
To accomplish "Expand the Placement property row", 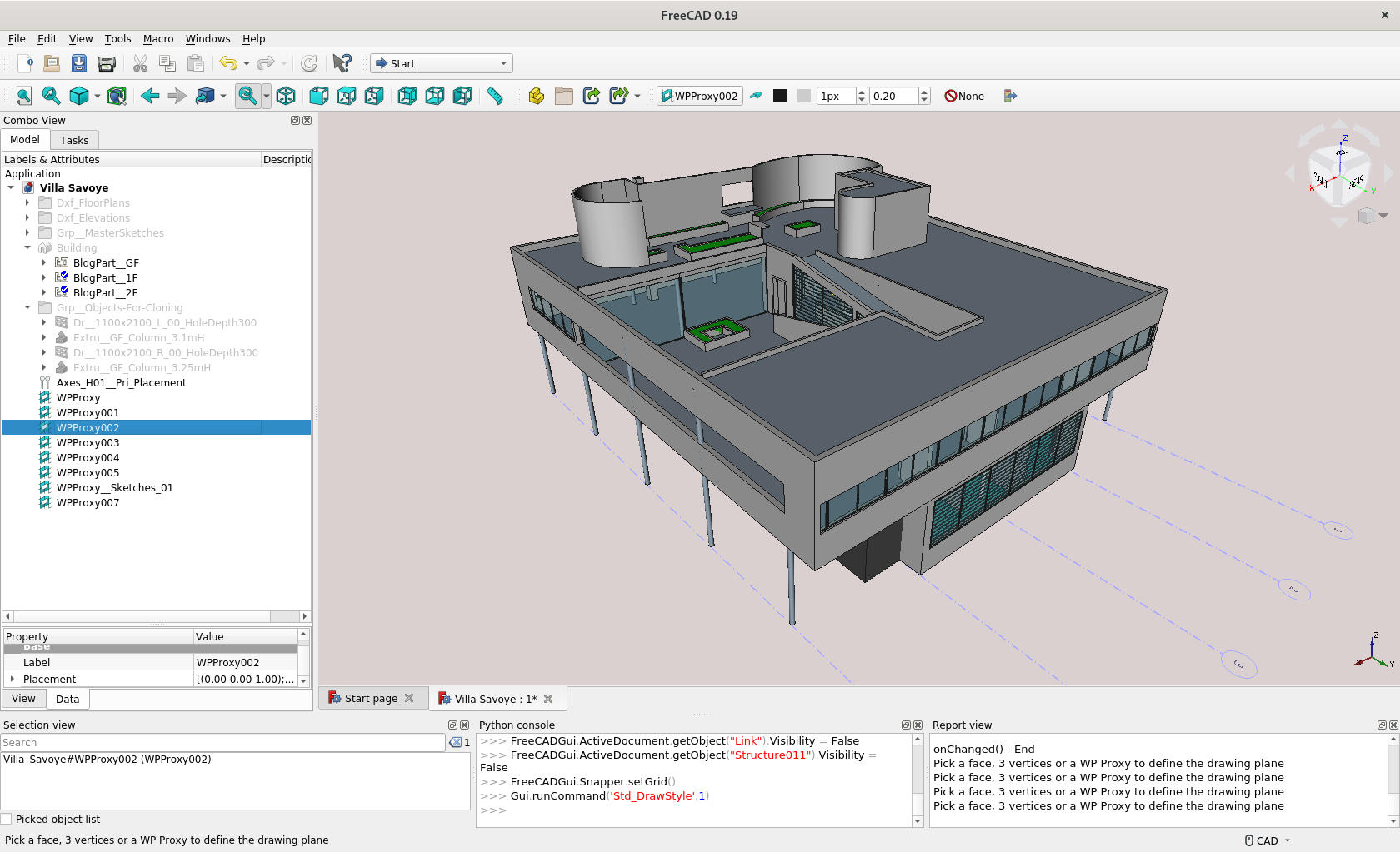I will click(12, 679).
